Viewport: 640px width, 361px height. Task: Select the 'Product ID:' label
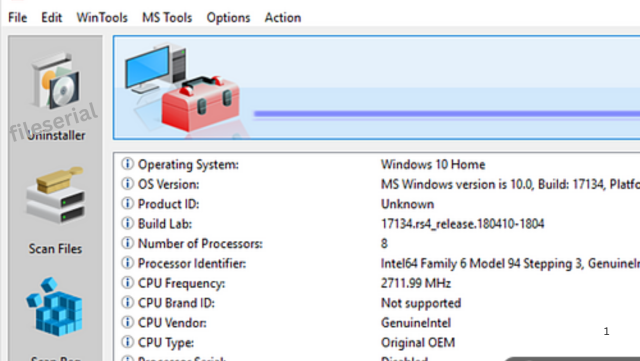point(168,204)
